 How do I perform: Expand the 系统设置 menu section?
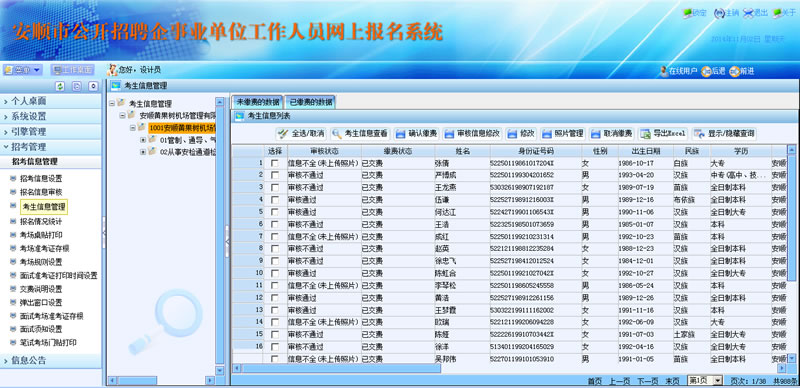(51, 116)
